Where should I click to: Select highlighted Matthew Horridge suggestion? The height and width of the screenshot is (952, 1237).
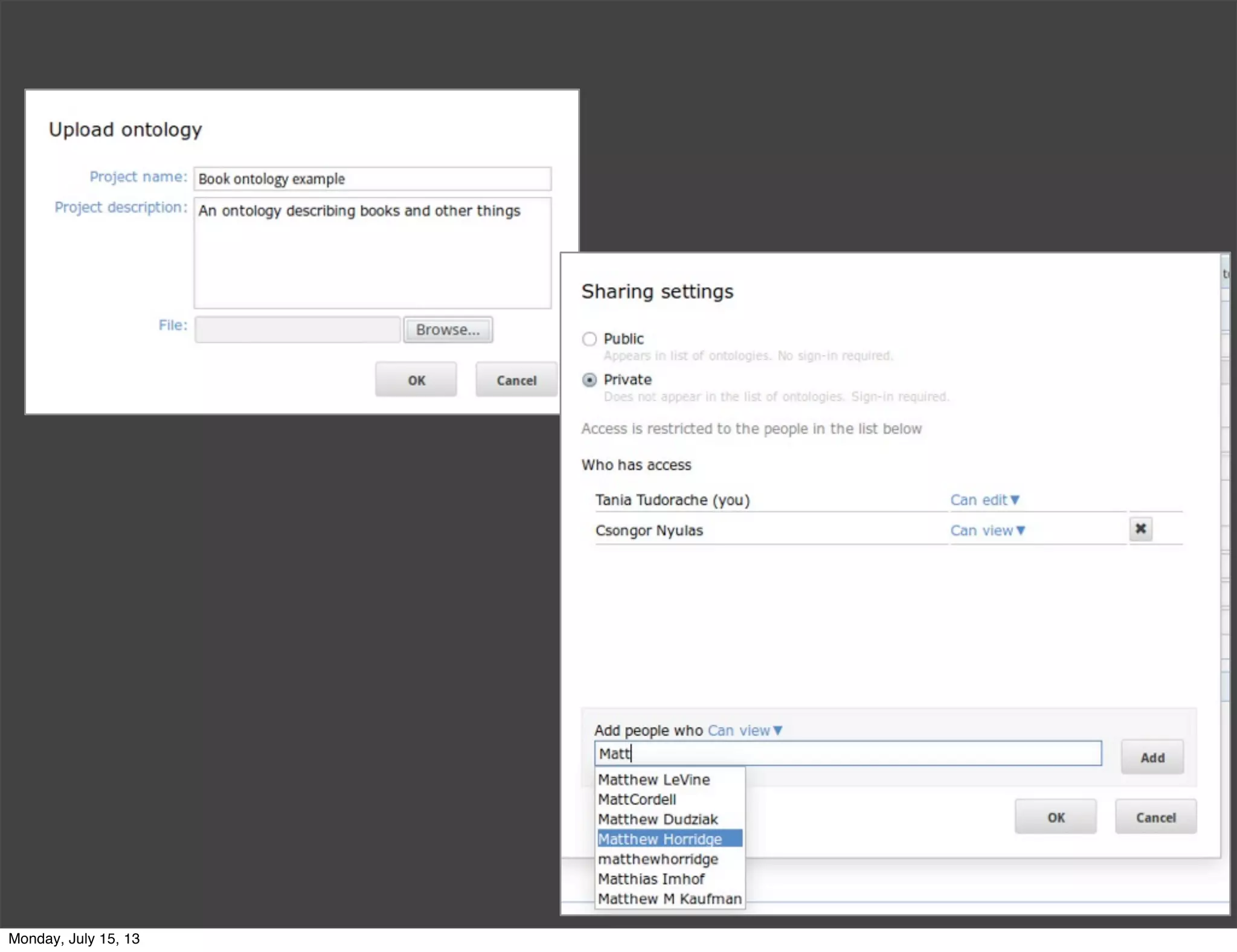(660, 839)
